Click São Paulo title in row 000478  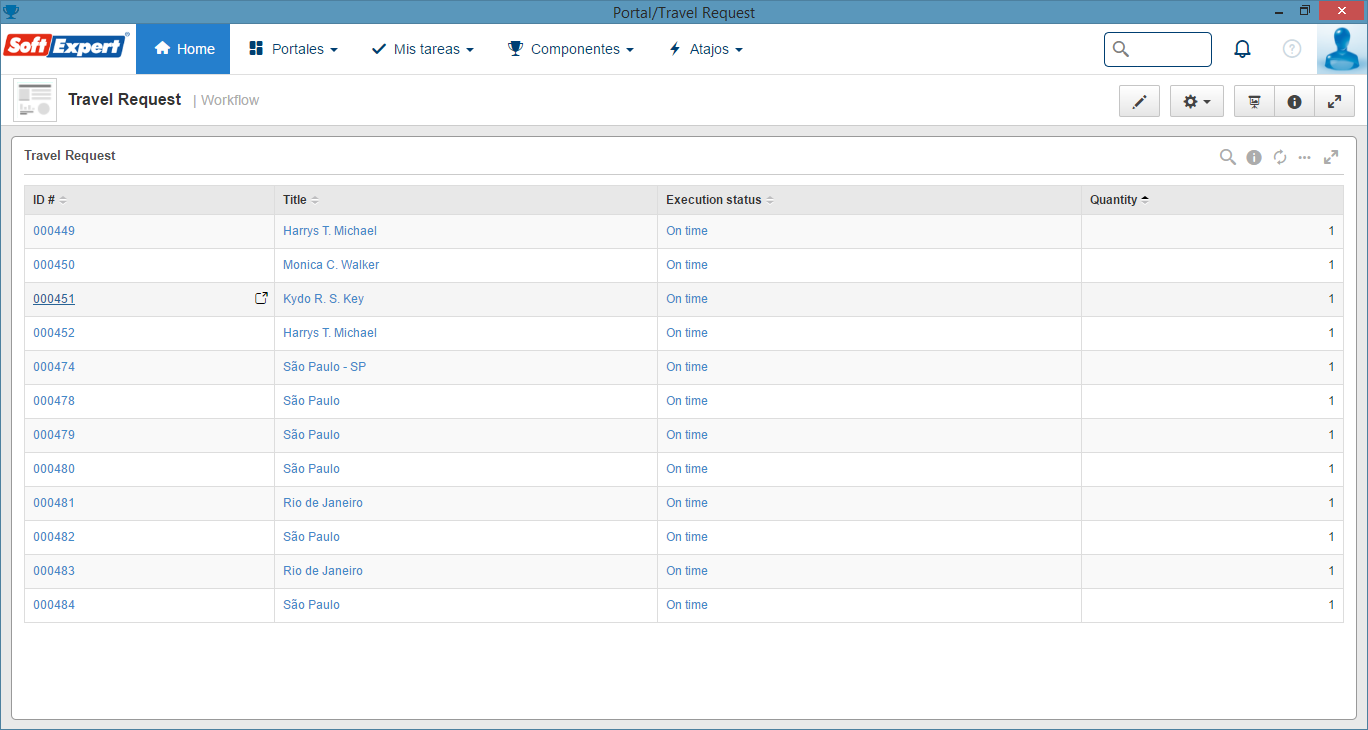311,401
